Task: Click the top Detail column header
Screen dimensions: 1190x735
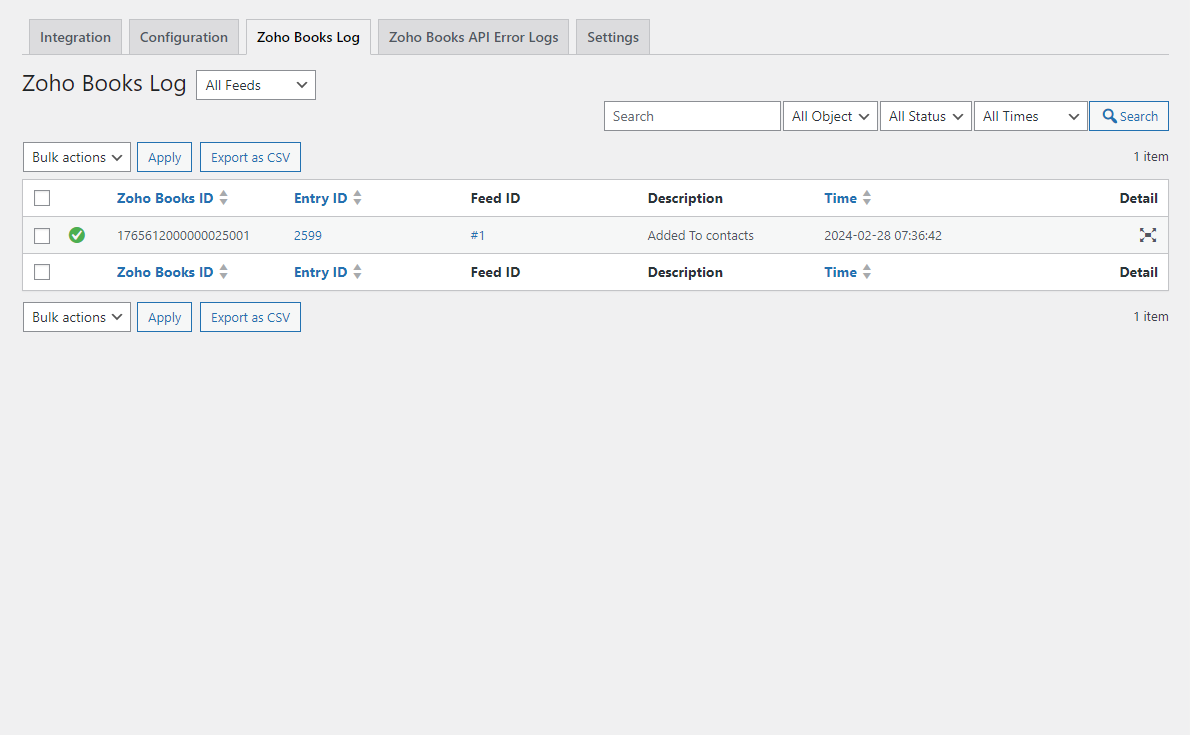Action: pos(1138,198)
